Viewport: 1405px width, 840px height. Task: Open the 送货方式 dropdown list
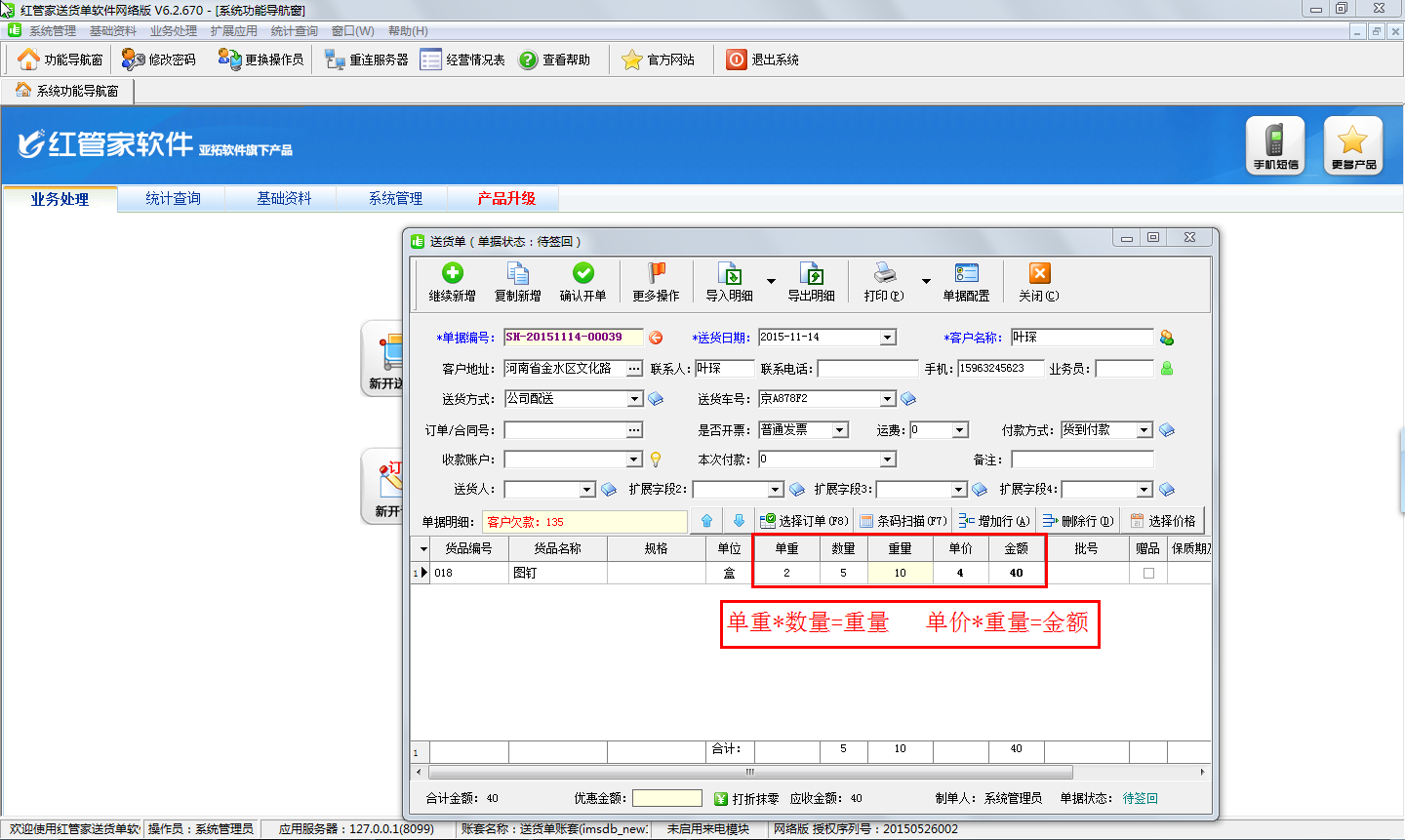pos(634,399)
